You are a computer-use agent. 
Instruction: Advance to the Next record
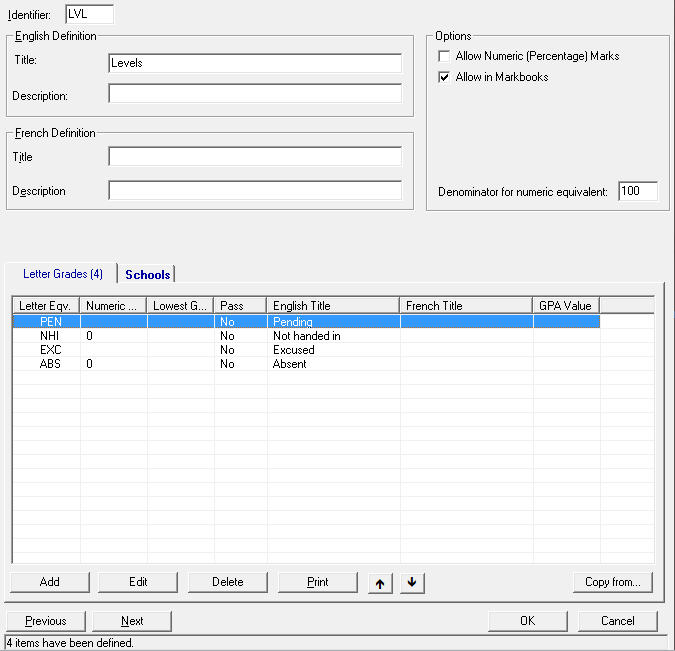pos(132,621)
